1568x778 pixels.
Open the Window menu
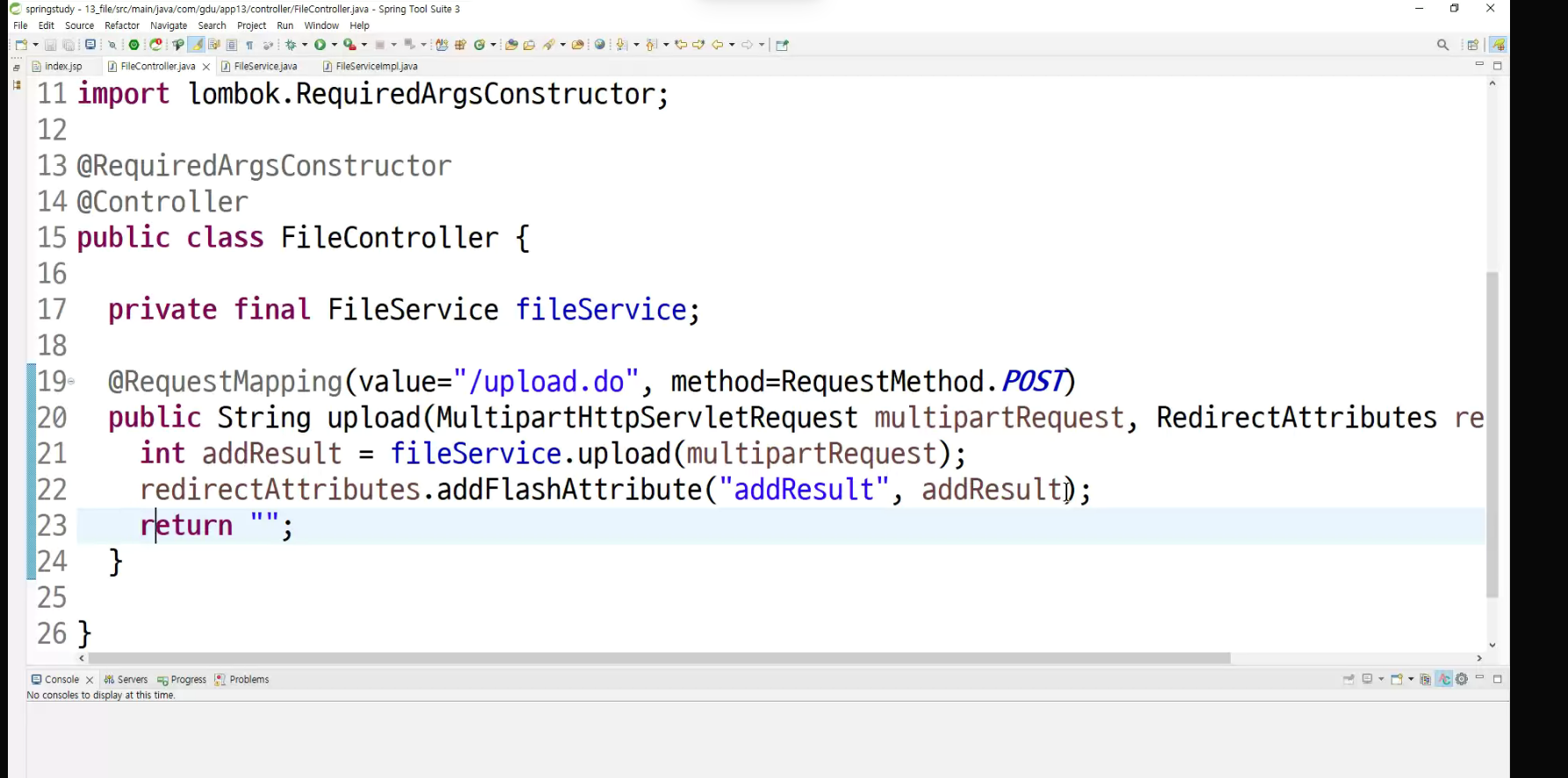click(322, 25)
